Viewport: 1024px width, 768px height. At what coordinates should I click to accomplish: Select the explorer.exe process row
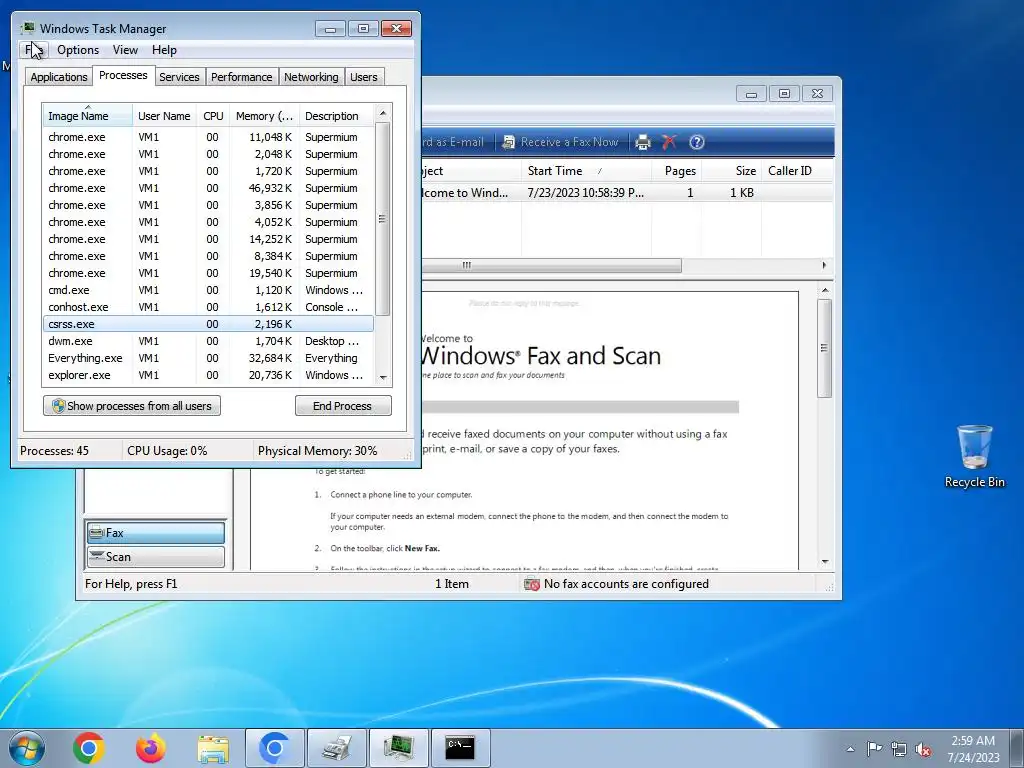point(208,375)
